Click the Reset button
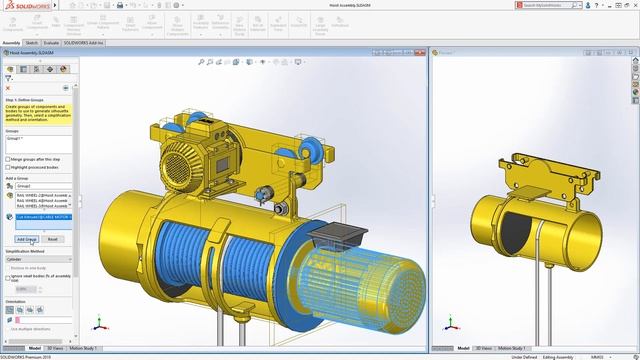Image resolution: width=640 pixels, height=360 pixels. [x=53, y=239]
